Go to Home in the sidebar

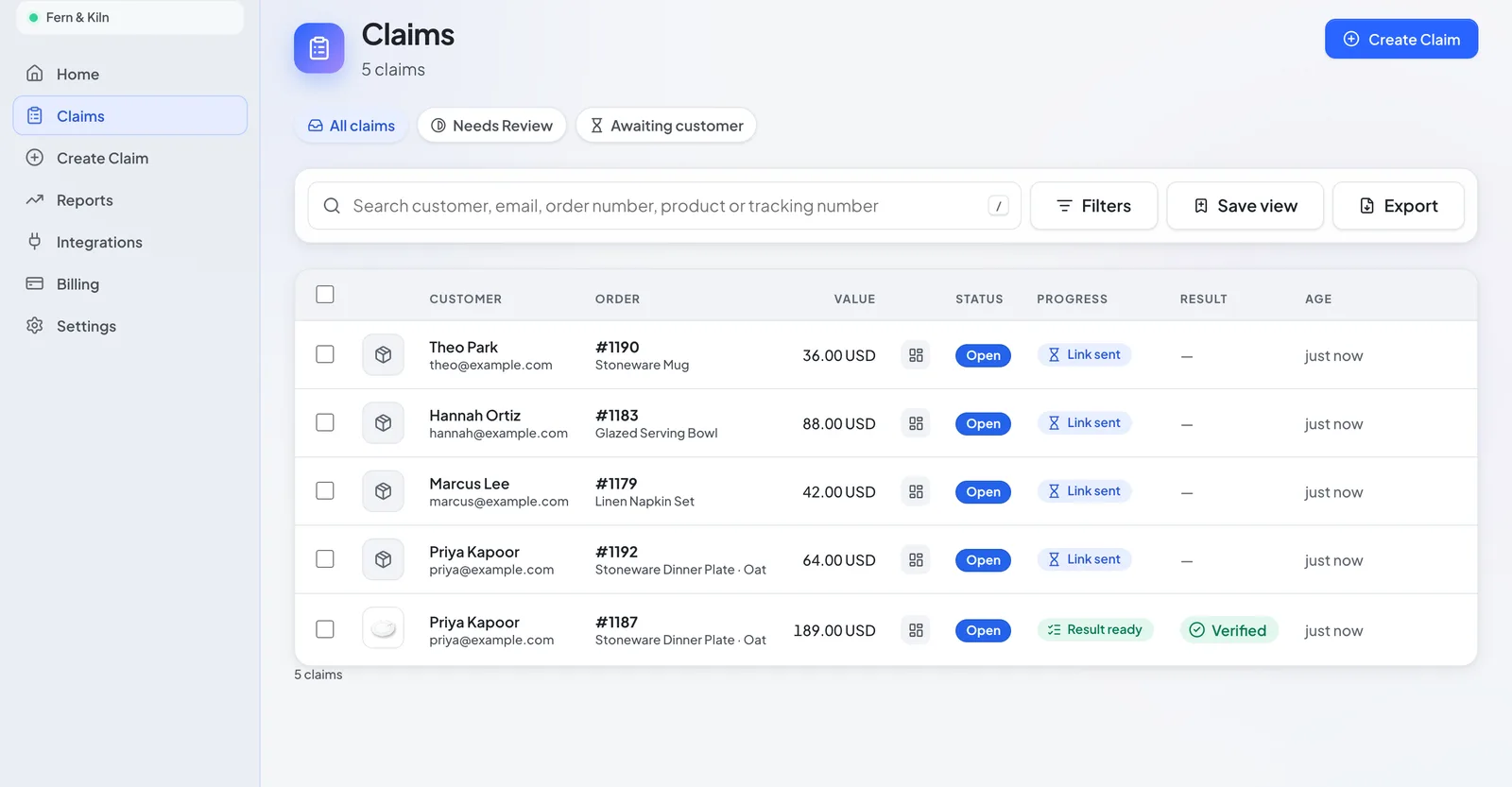coord(130,74)
